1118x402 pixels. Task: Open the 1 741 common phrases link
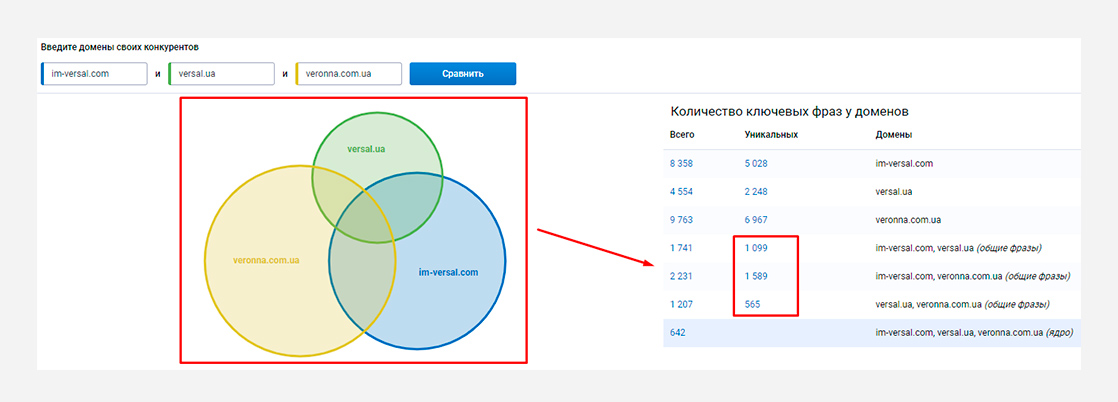[x=681, y=248]
